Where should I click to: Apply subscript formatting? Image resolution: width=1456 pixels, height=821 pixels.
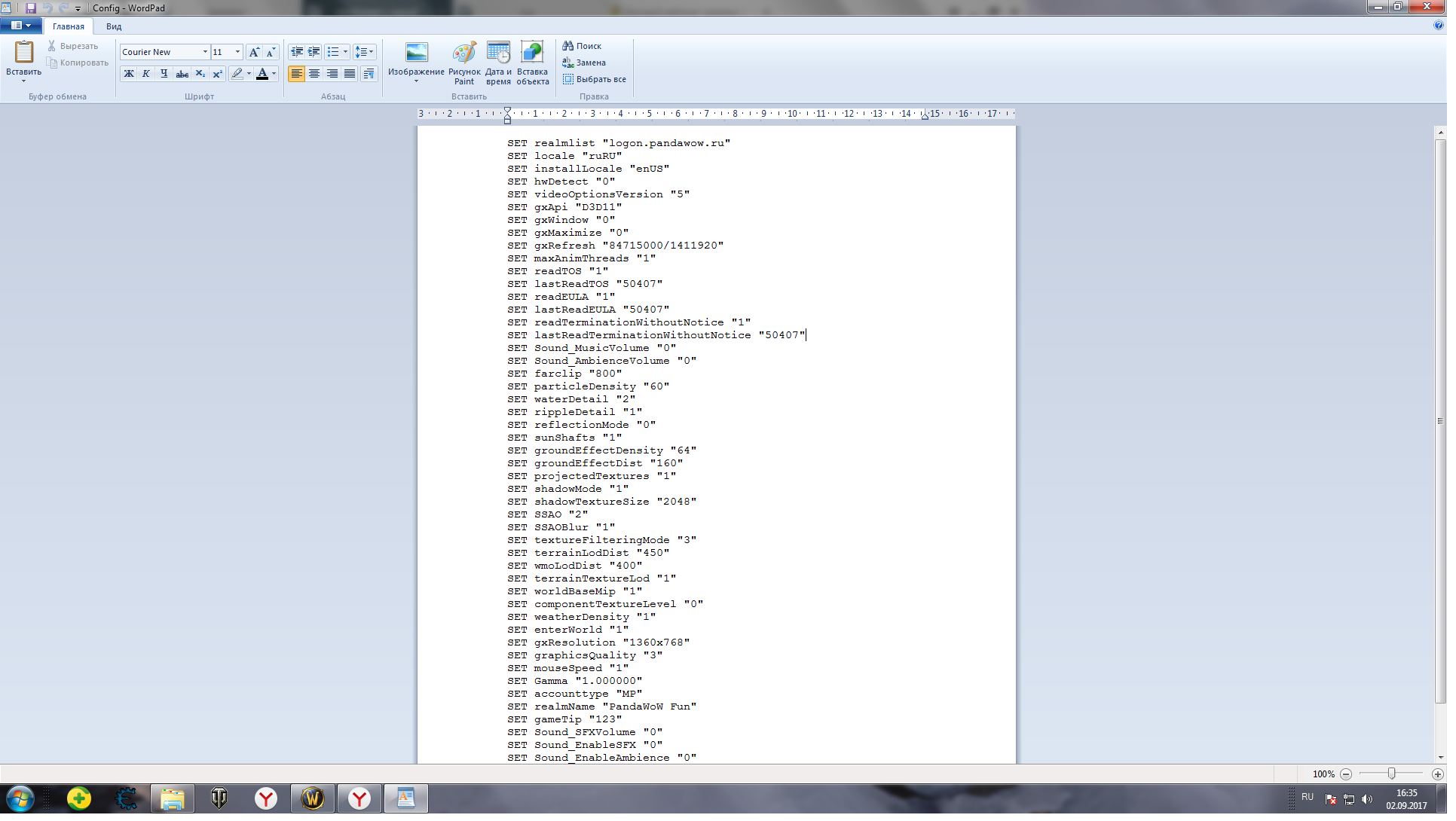201,74
